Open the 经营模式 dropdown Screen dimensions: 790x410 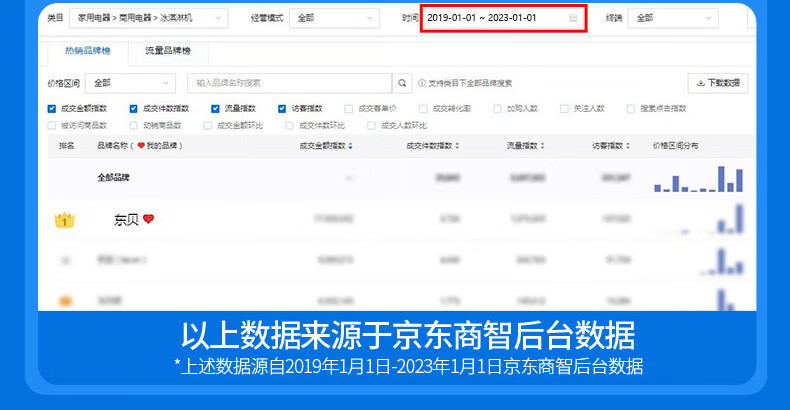[x=335, y=18]
